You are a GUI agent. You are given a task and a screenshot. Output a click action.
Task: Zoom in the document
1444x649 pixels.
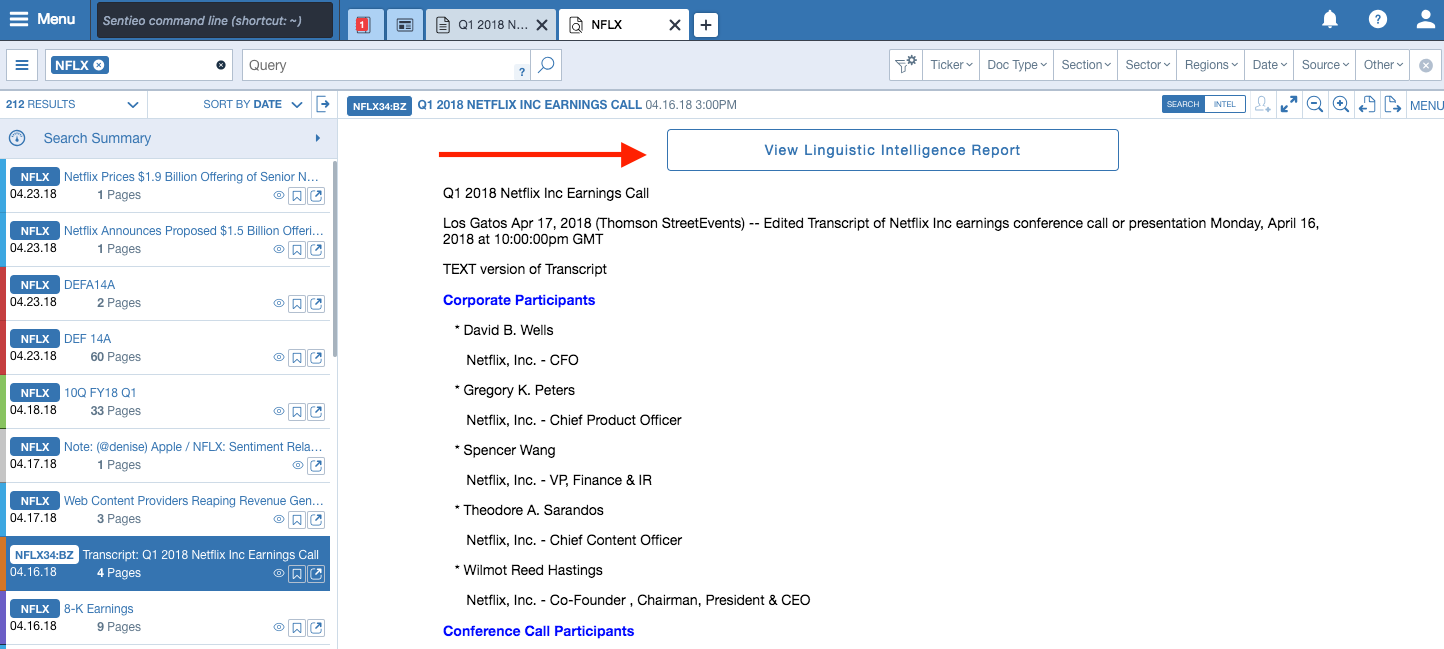pyautogui.click(x=1341, y=104)
